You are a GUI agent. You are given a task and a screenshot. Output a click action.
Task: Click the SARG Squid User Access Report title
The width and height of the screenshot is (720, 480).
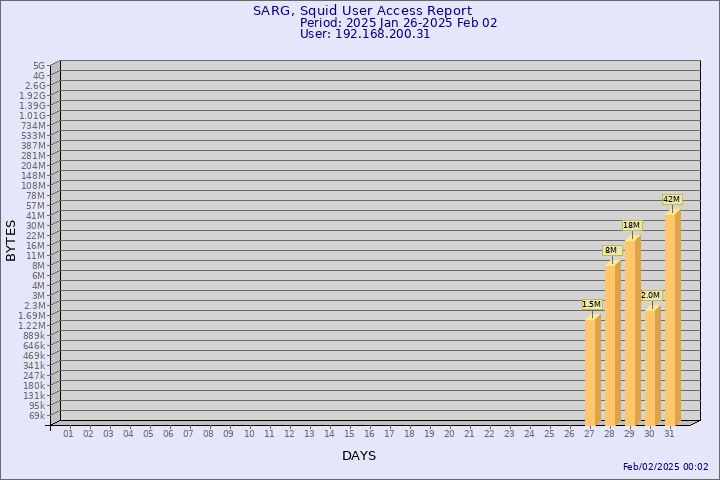click(x=362, y=11)
